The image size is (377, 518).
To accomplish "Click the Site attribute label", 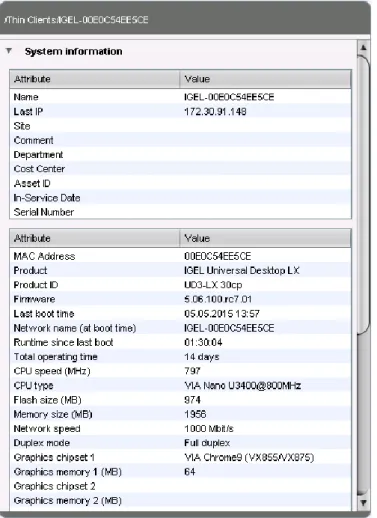I will pyautogui.click(x=22, y=126).
